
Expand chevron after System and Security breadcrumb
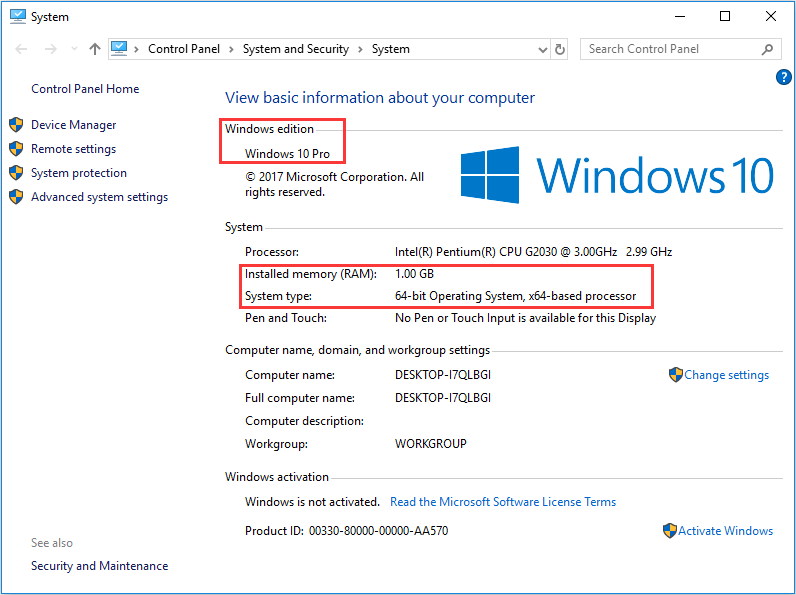[360, 49]
